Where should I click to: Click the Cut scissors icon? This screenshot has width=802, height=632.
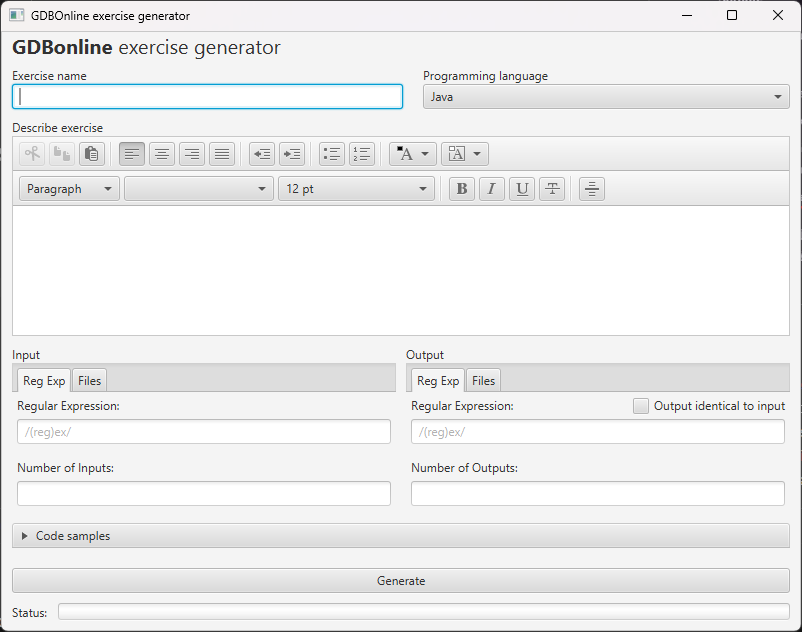32,154
